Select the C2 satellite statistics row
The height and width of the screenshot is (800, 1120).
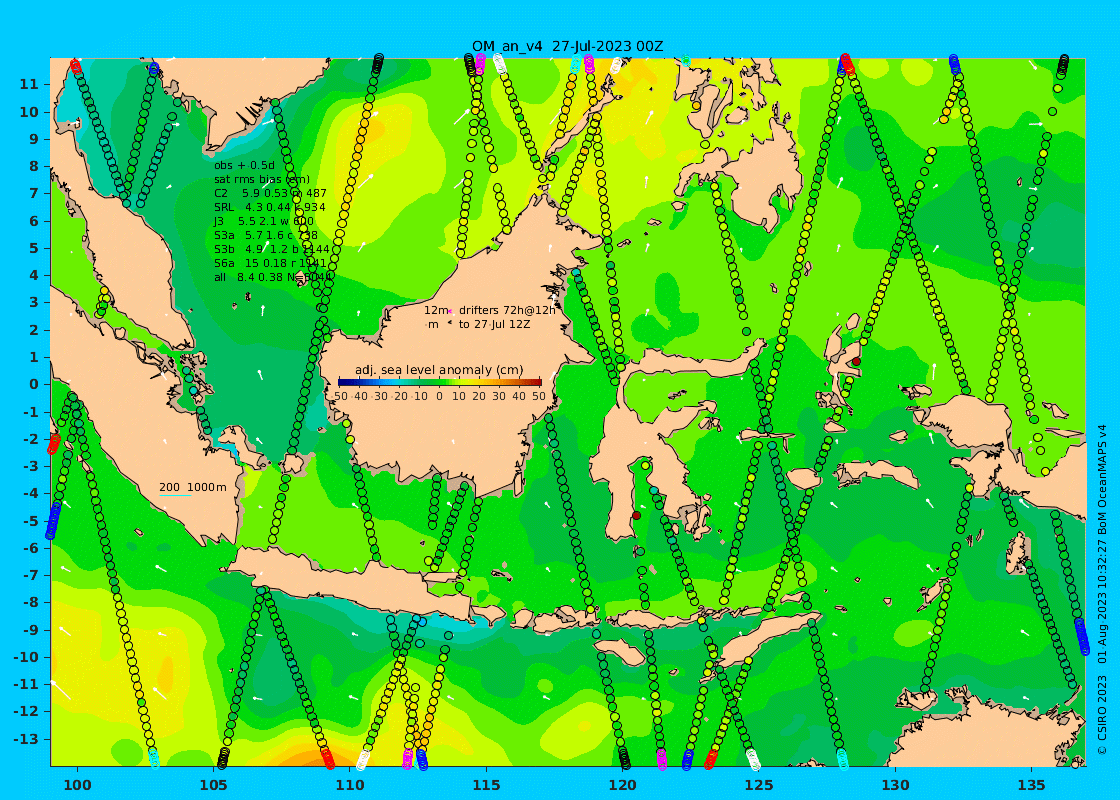(270, 193)
